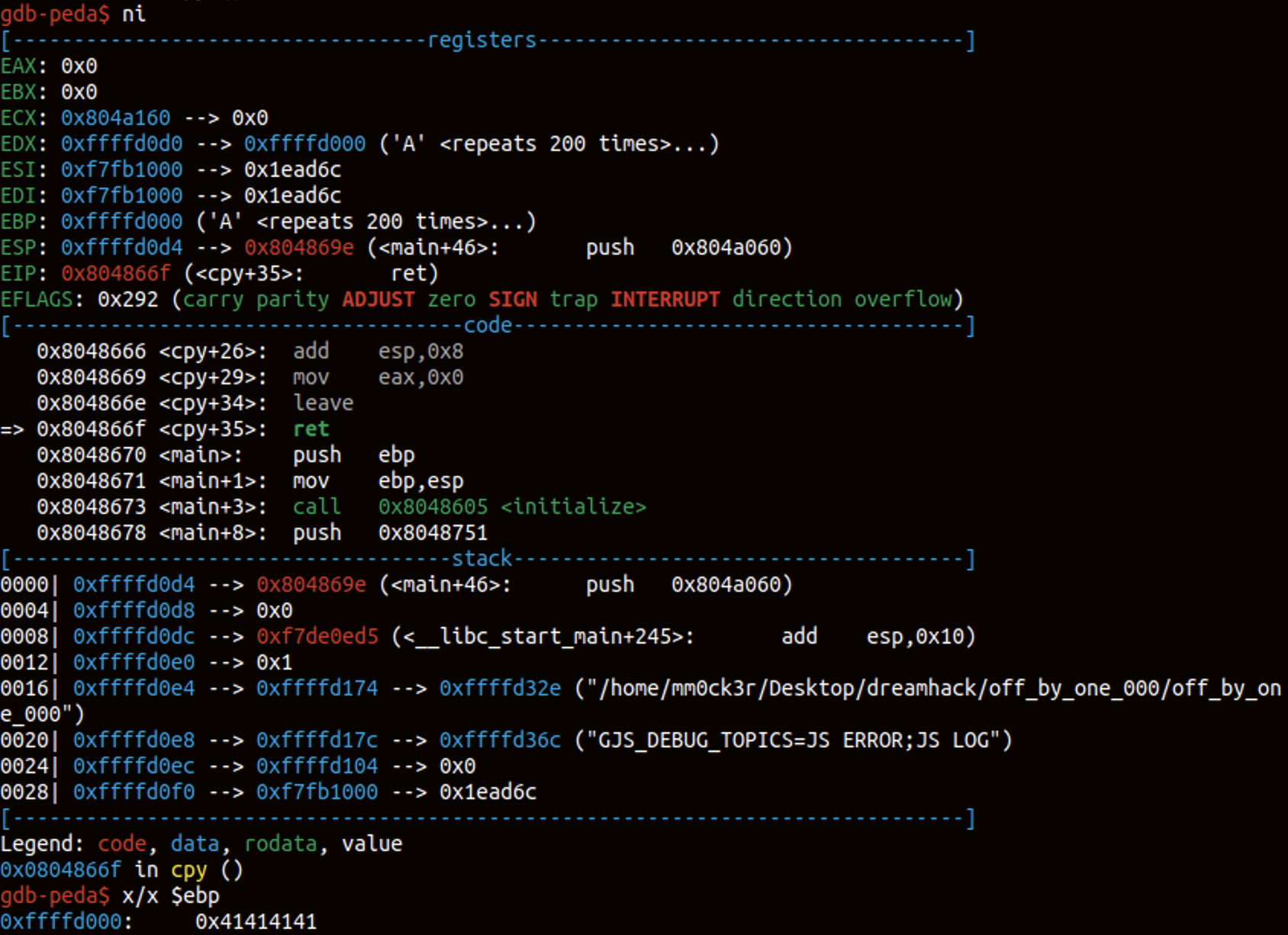The height and width of the screenshot is (935, 1288).
Task: Click the code section header
Action: [488, 326]
